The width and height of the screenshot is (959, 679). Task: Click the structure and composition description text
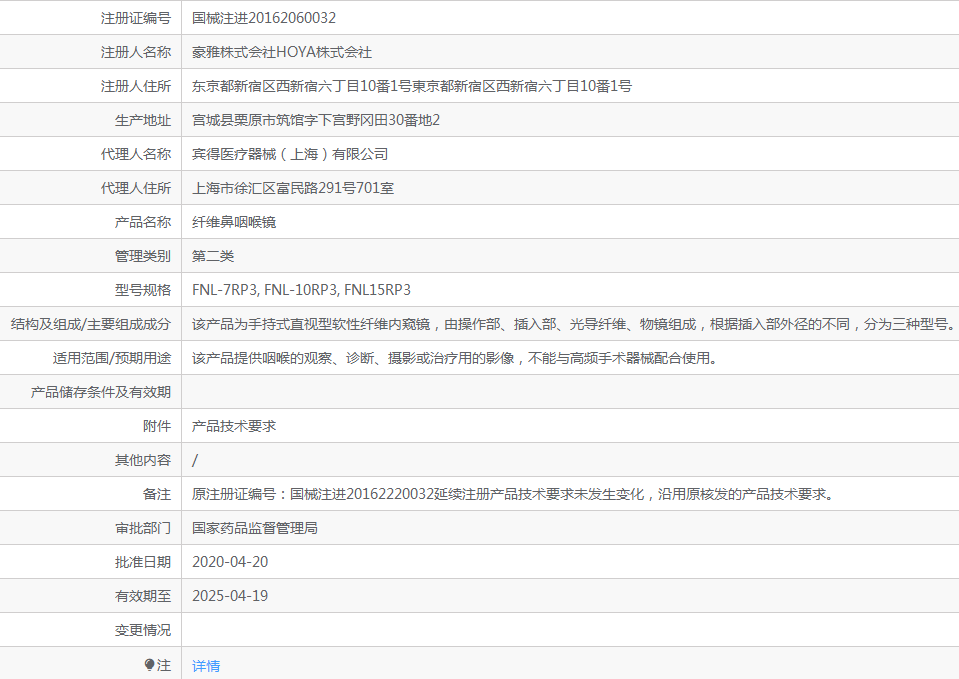click(573, 324)
